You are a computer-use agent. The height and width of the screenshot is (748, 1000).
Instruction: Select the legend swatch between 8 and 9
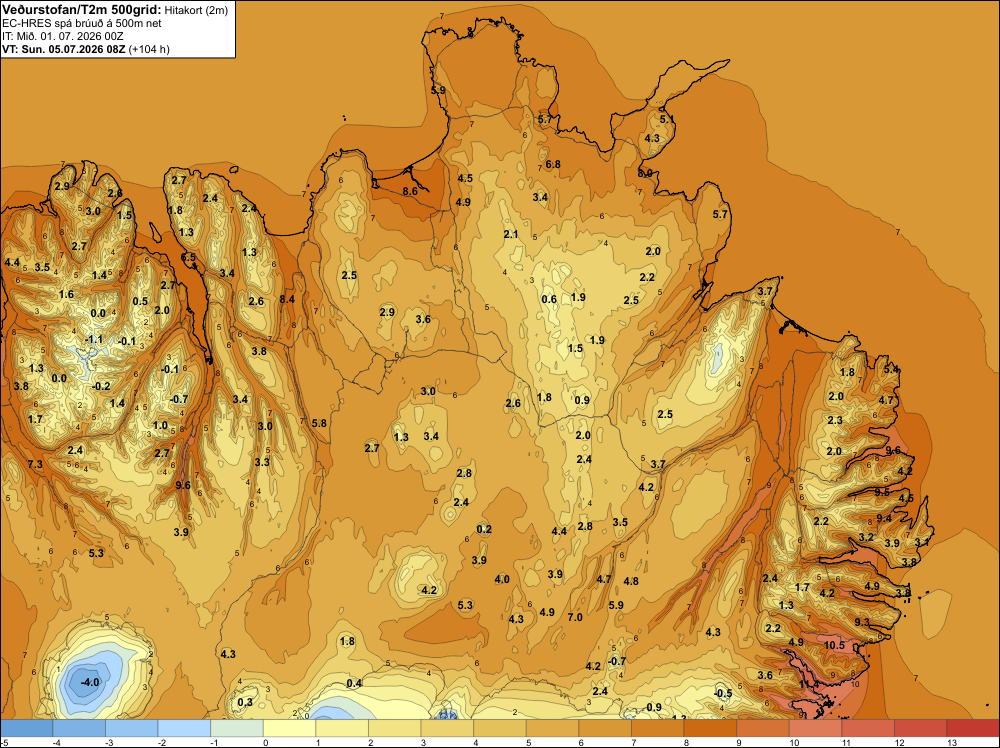point(710,728)
